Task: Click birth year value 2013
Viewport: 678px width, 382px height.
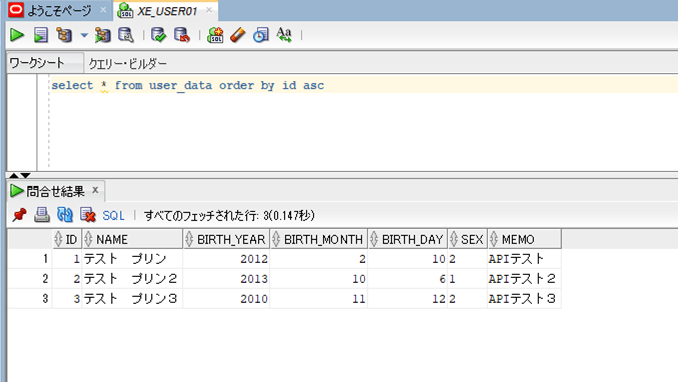Action: (x=254, y=279)
